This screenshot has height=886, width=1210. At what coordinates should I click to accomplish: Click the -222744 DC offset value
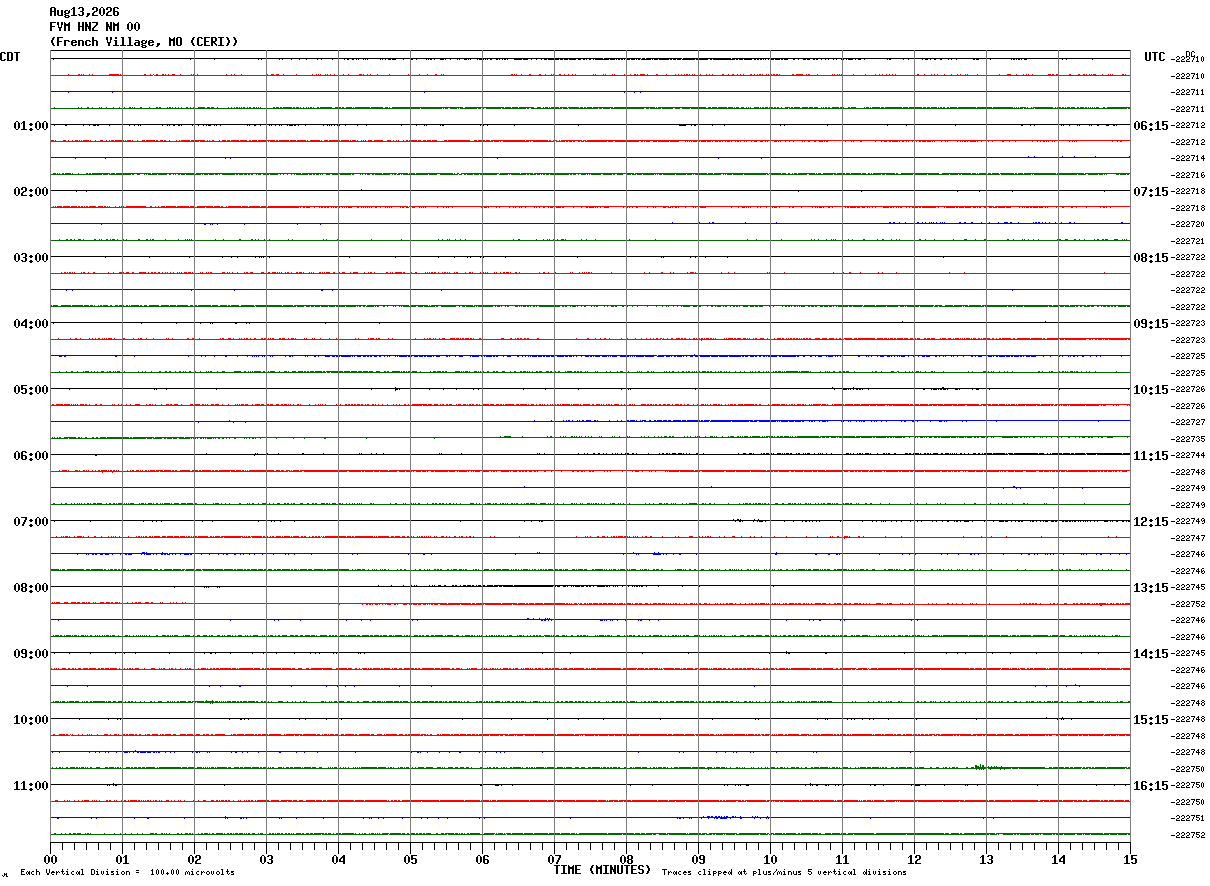pos(1189,456)
